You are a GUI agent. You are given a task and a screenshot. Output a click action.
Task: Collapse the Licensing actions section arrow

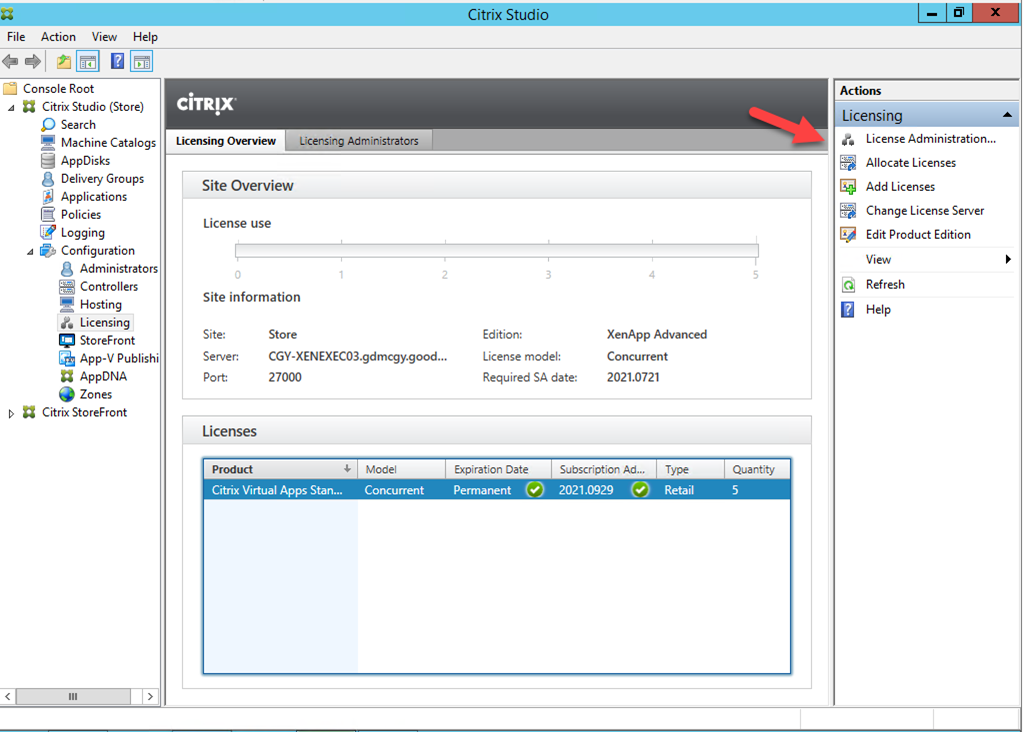click(1007, 115)
